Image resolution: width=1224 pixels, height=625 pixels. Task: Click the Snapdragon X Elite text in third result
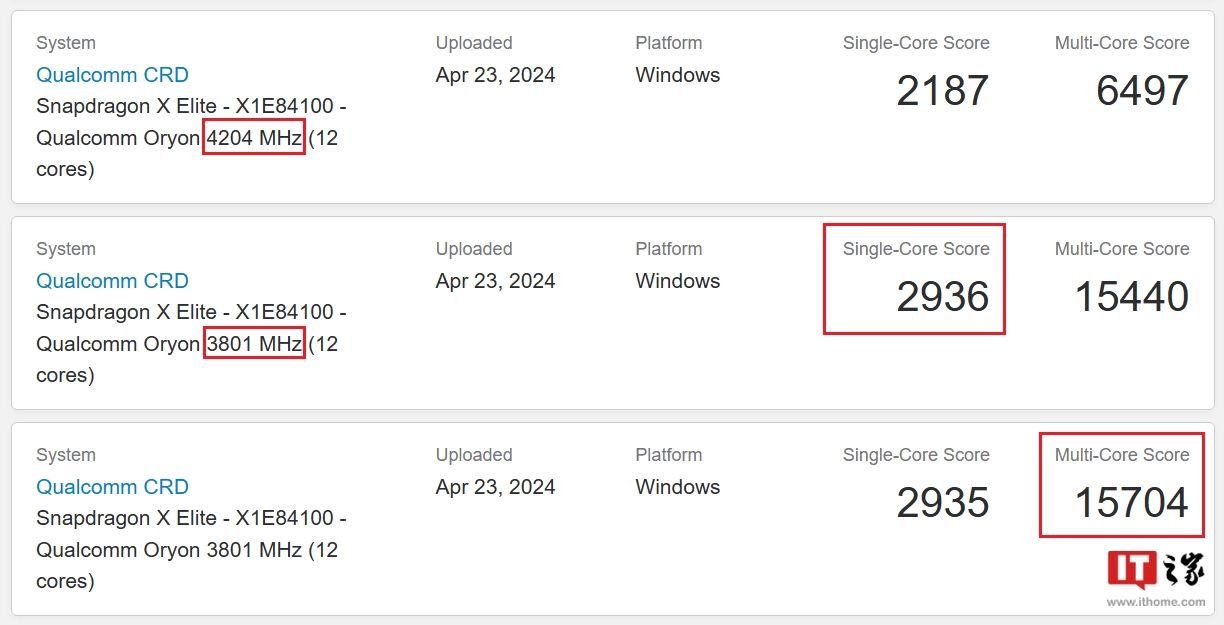[x=127, y=518]
